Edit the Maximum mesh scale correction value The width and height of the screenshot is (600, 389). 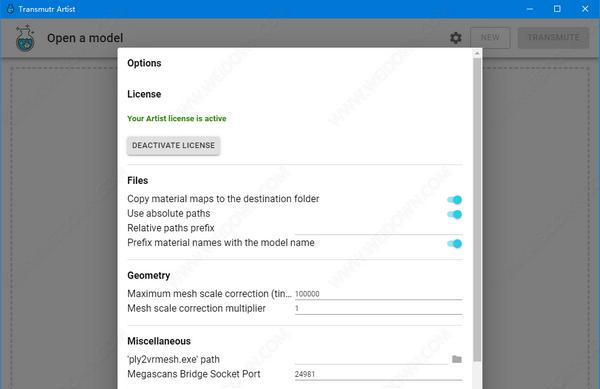point(378,294)
